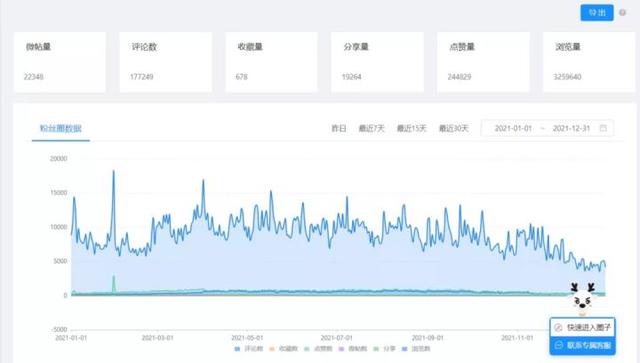Select the 昨日 time filter
Viewport: 640px width, 363px height.
tap(339, 128)
